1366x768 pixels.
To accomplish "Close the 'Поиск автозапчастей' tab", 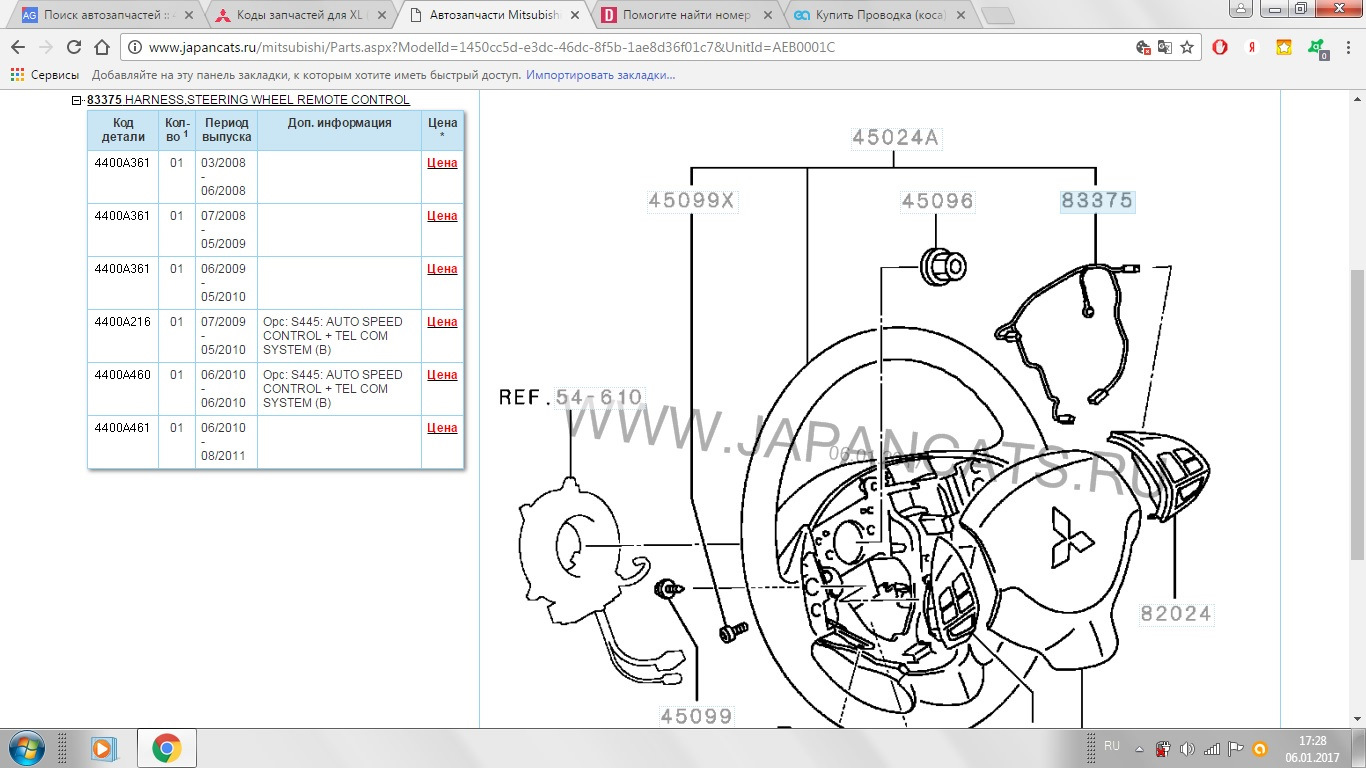I will coord(187,16).
